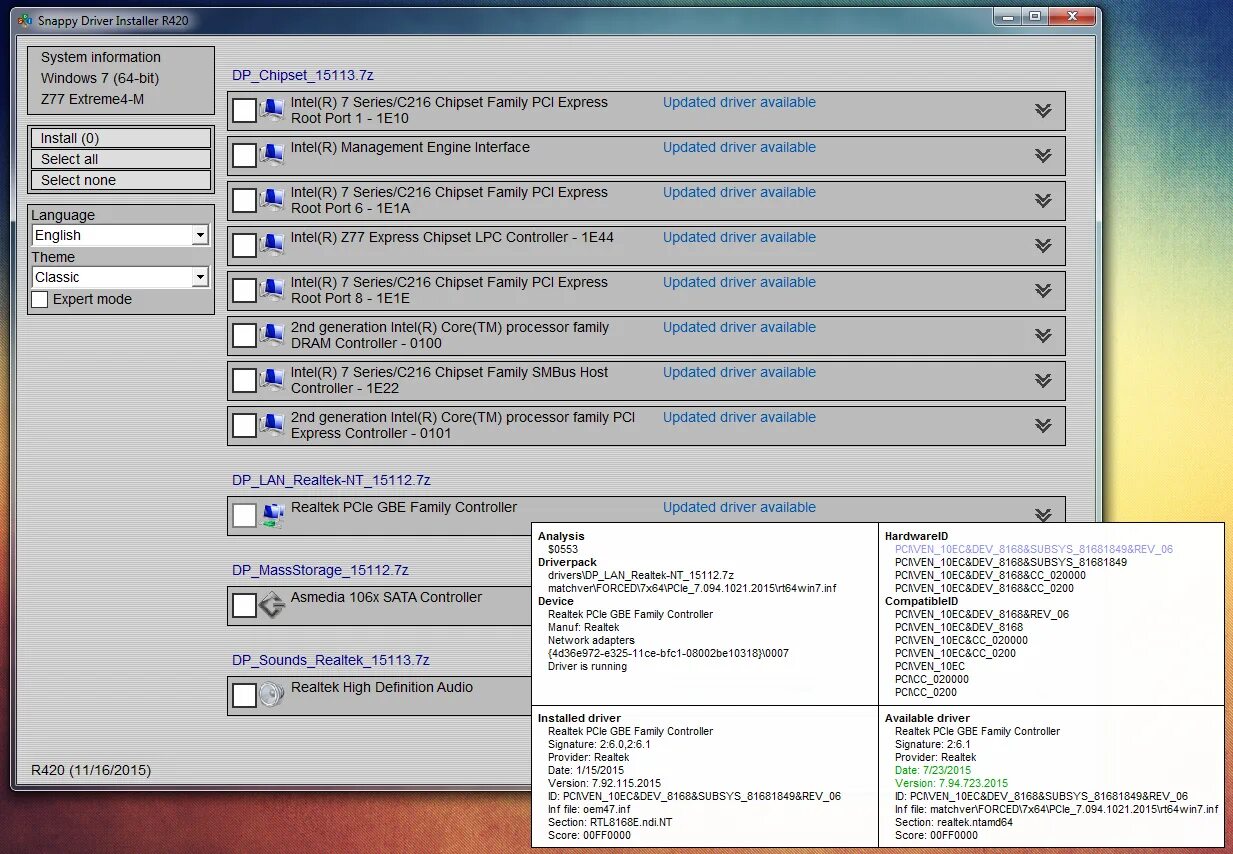
Task: Click Snappy Driver Installer title bar app icon
Action: pos(25,20)
